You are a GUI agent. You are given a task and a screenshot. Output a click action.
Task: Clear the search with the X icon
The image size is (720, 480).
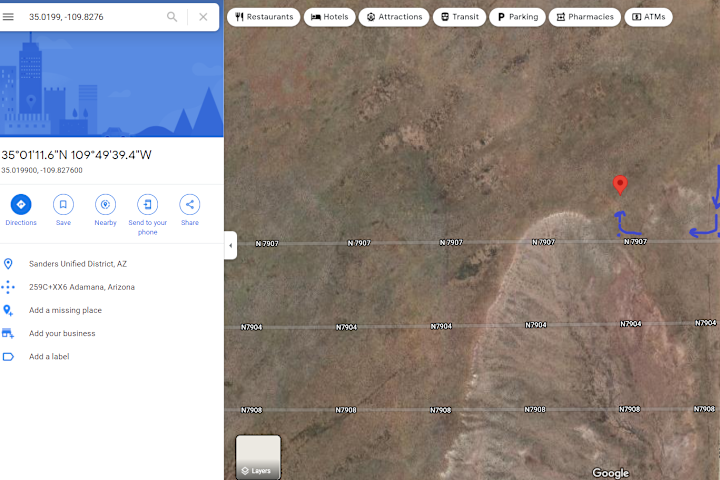click(203, 17)
